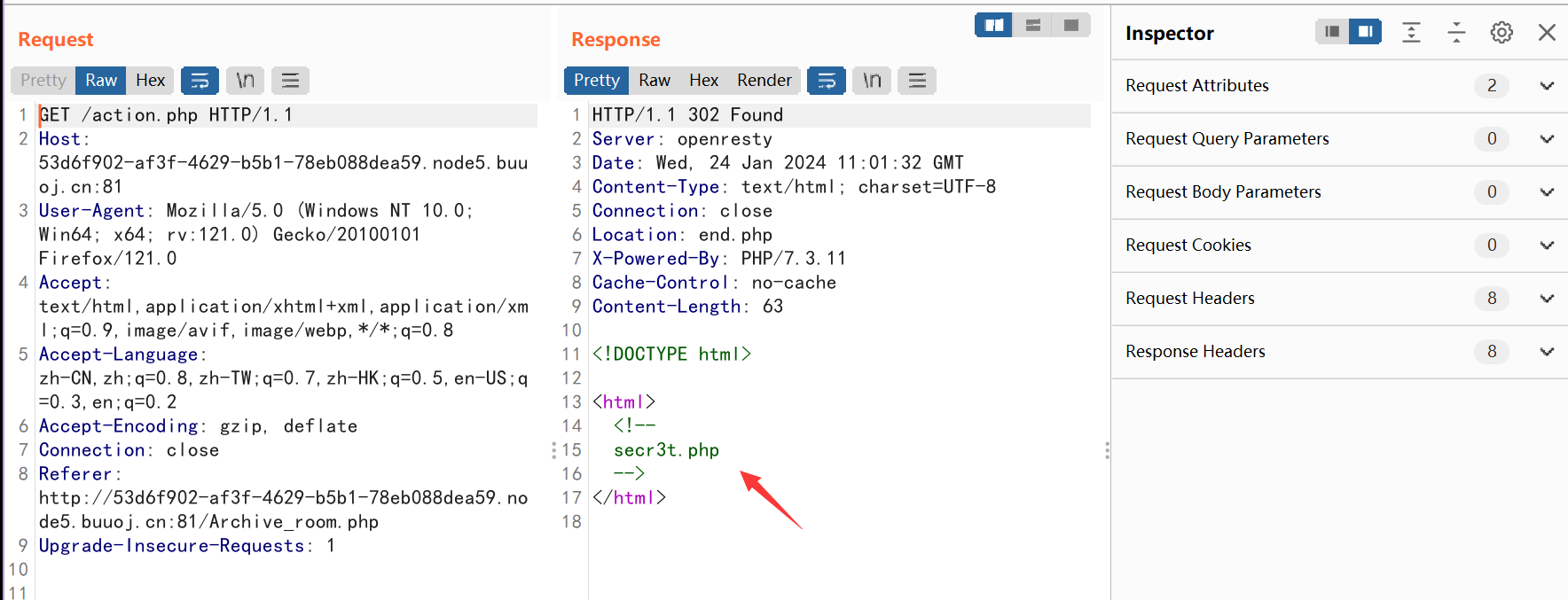Open Render tab in Response panel
Image resolution: width=1568 pixels, height=600 pixels.
tap(764, 81)
